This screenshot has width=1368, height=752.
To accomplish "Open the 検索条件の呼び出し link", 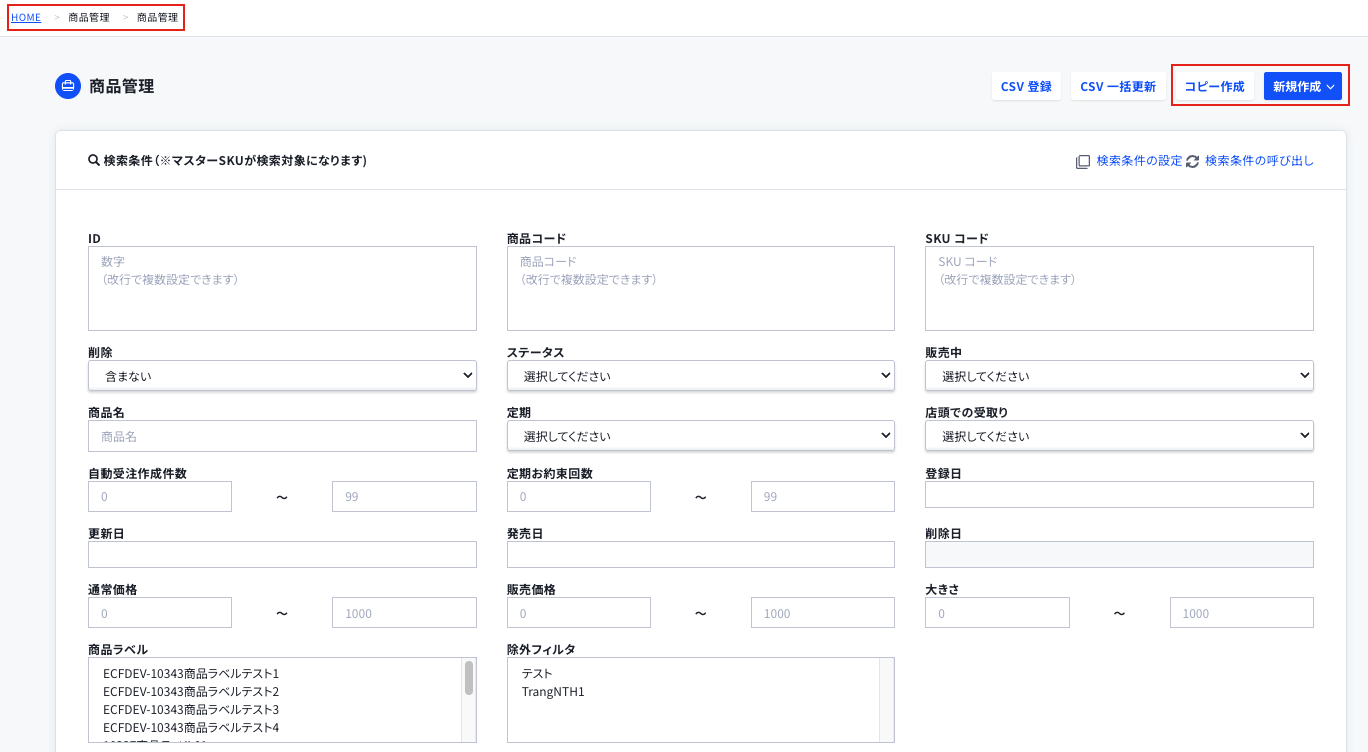I will pos(1259,161).
